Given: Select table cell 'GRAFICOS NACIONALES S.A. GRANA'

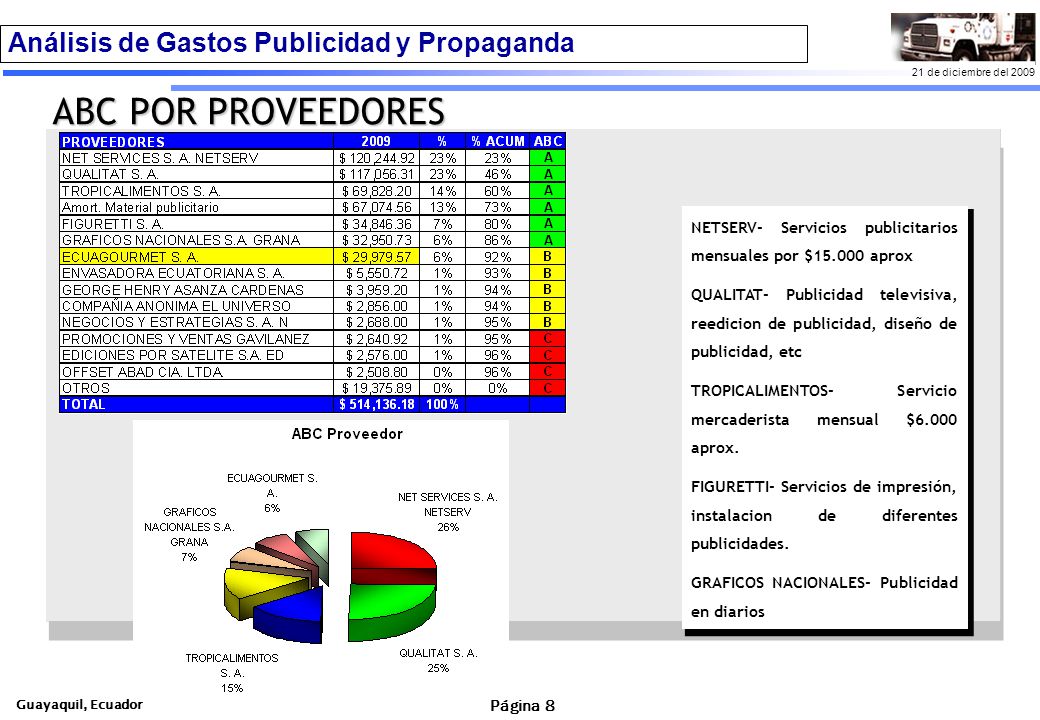Looking at the screenshot, I should tap(196, 240).
